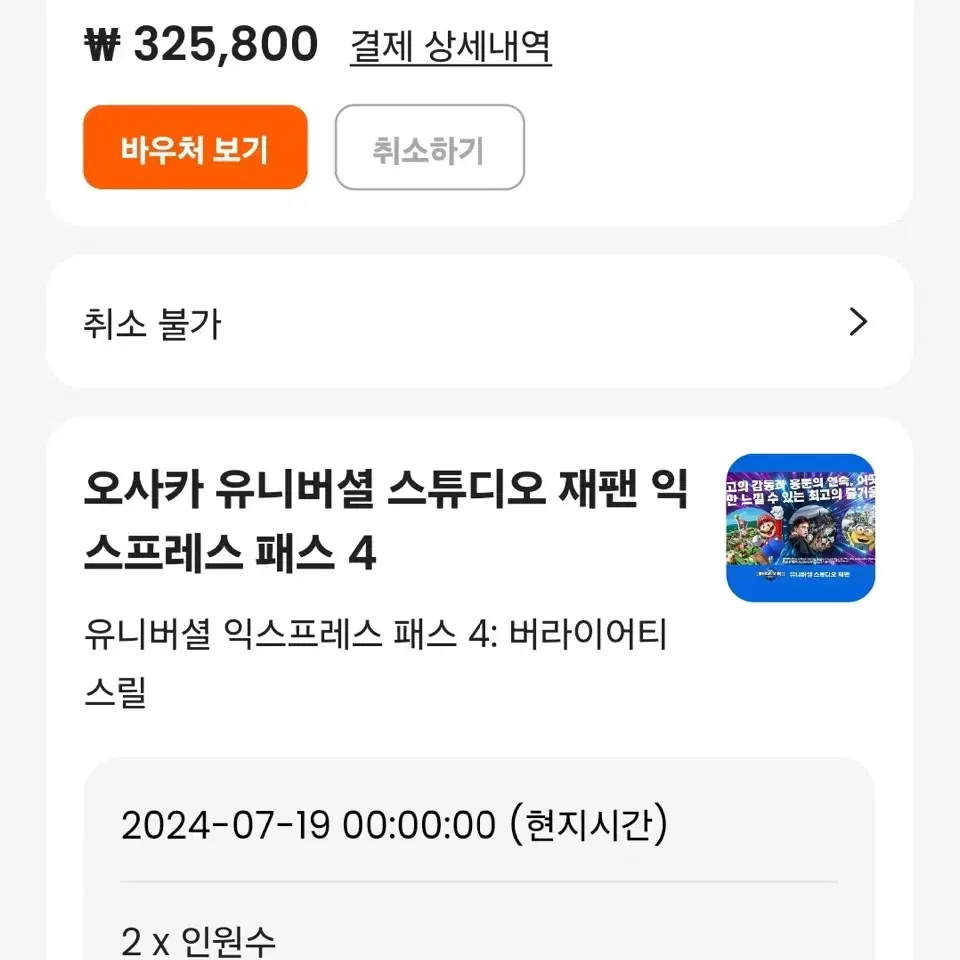Click the 취소하기 cancel button
This screenshot has height=960, width=960.
pyautogui.click(x=430, y=147)
